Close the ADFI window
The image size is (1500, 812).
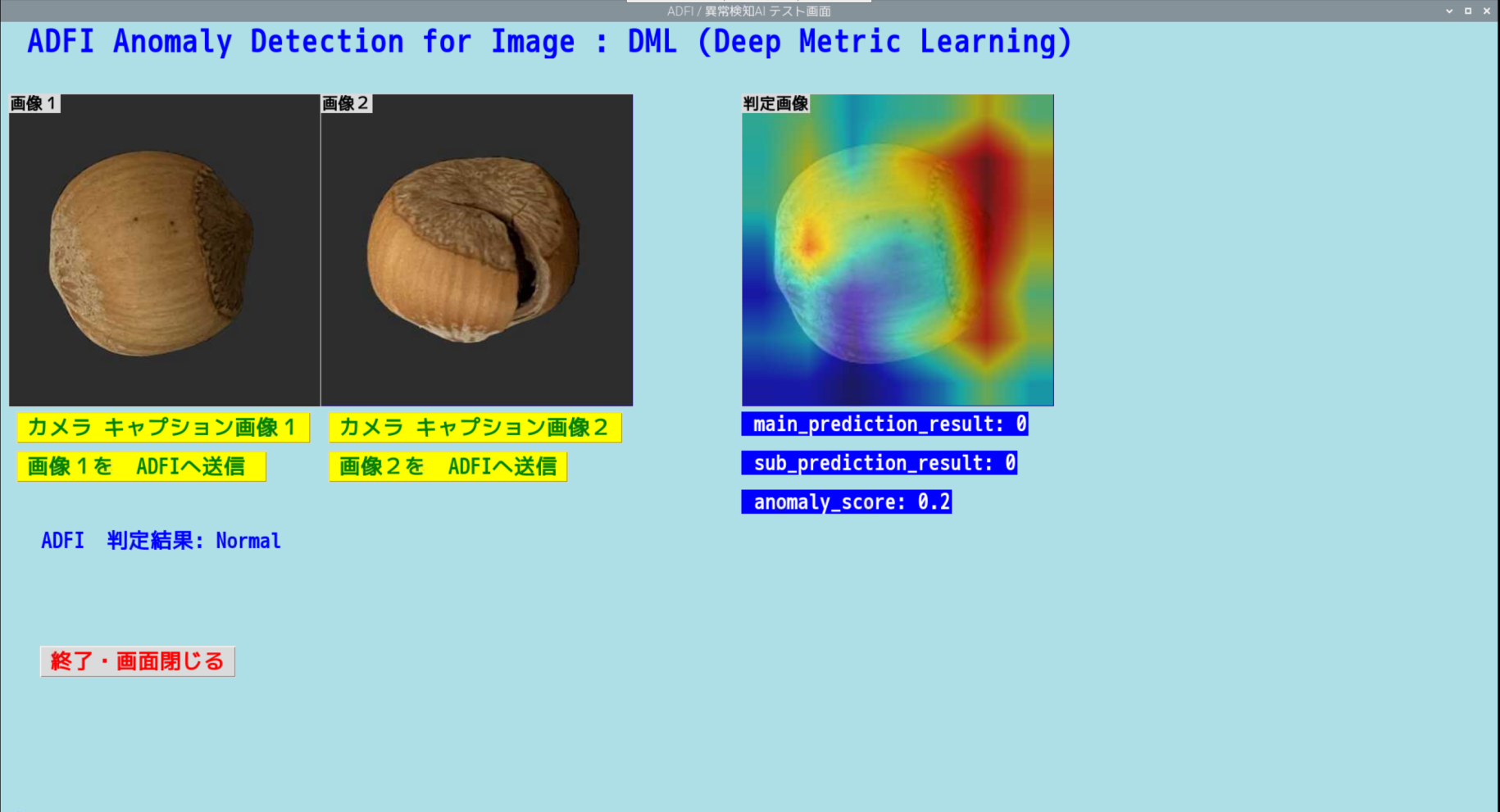(1487, 11)
